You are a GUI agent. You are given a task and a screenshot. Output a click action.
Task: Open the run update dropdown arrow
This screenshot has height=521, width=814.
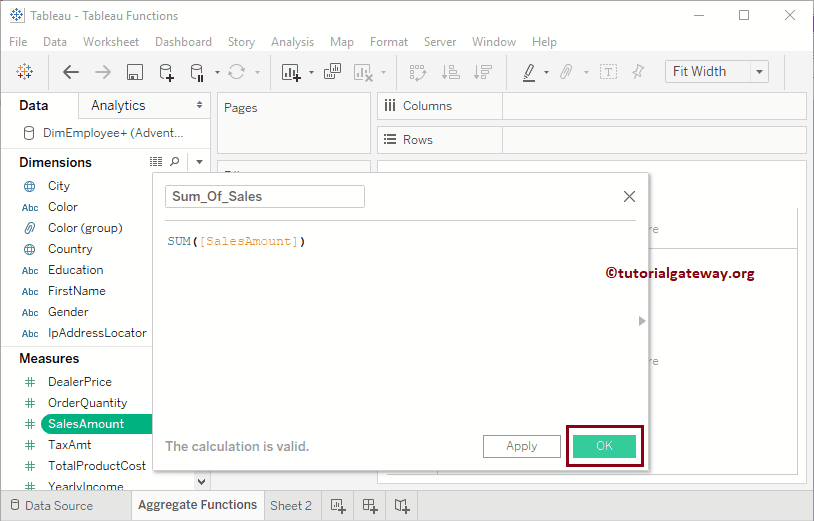coord(257,72)
